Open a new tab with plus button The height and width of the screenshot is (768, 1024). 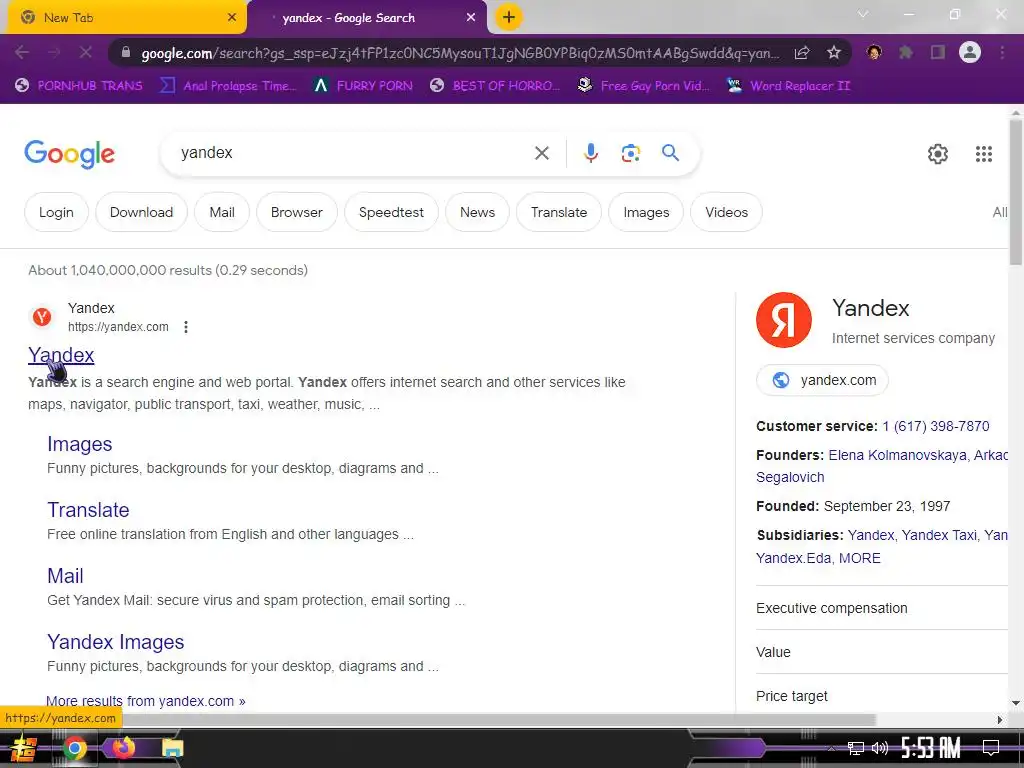[x=509, y=18]
